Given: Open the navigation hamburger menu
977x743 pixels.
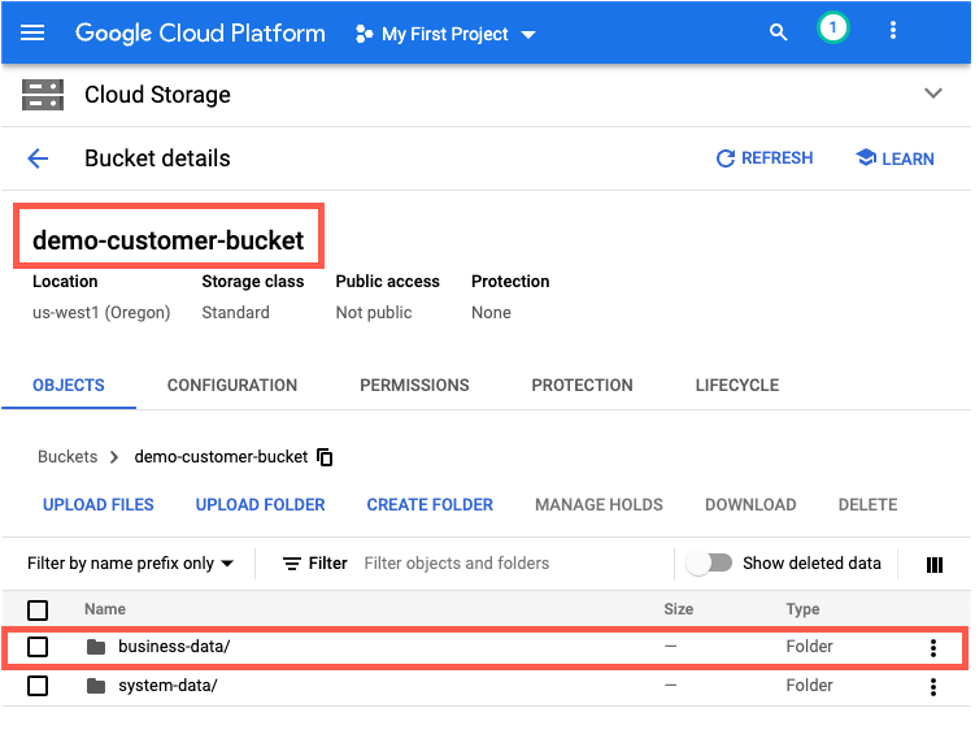Looking at the screenshot, I should pos(33,31).
